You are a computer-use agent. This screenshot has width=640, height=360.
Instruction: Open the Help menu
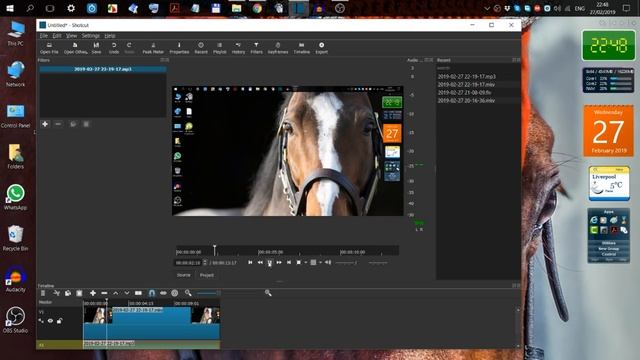[110, 36]
